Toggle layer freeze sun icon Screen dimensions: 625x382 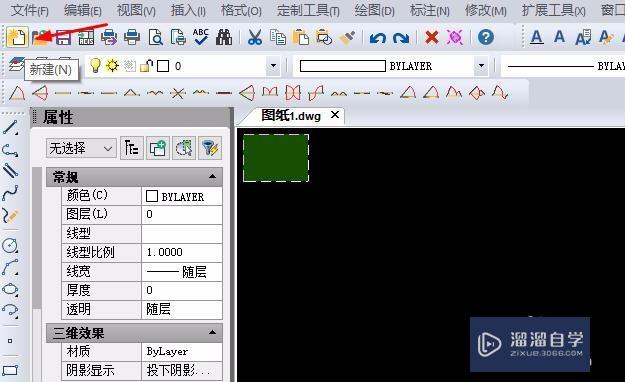point(112,65)
